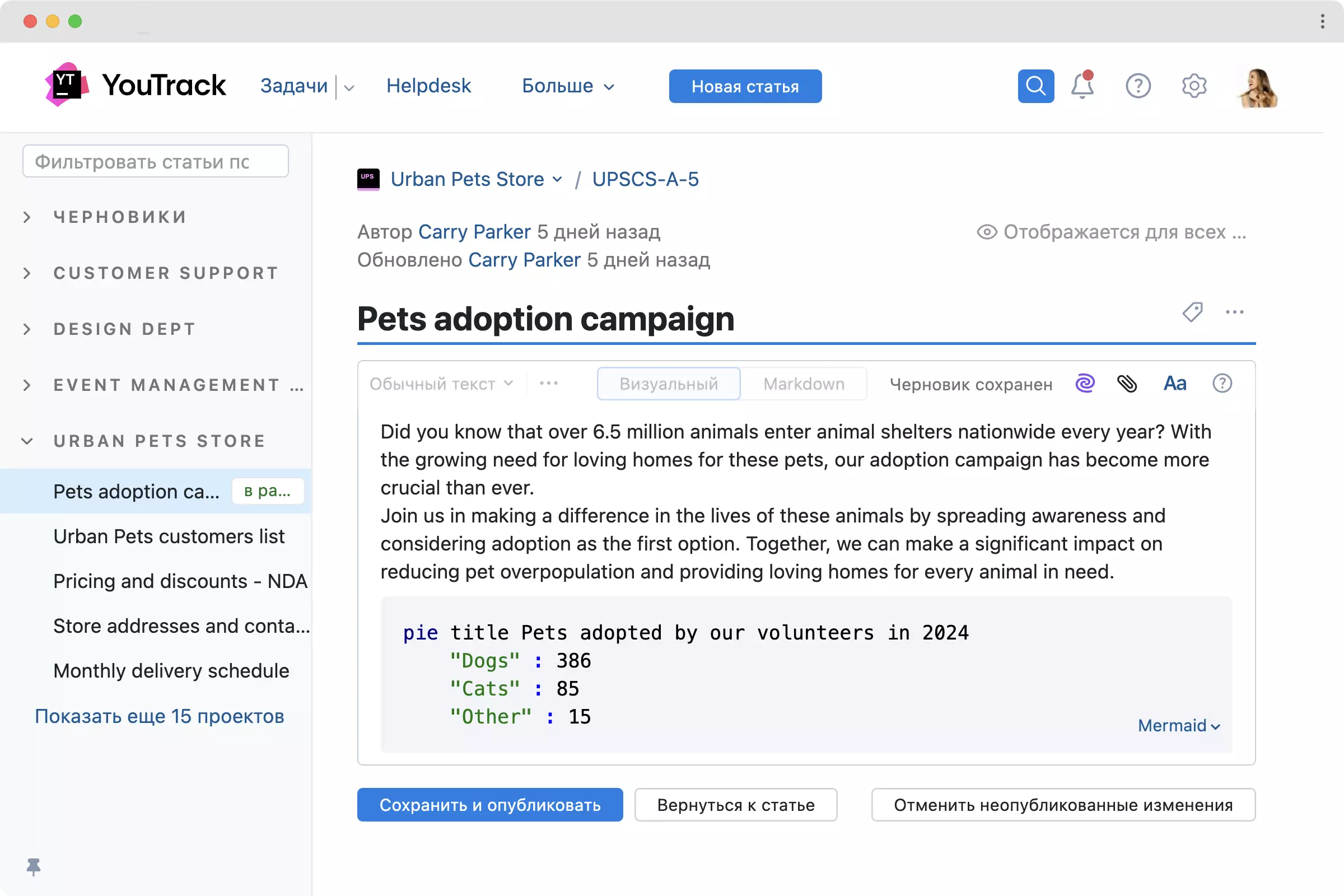Switch editor to Визуальный mode
The image size is (1344, 896).
click(x=669, y=384)
